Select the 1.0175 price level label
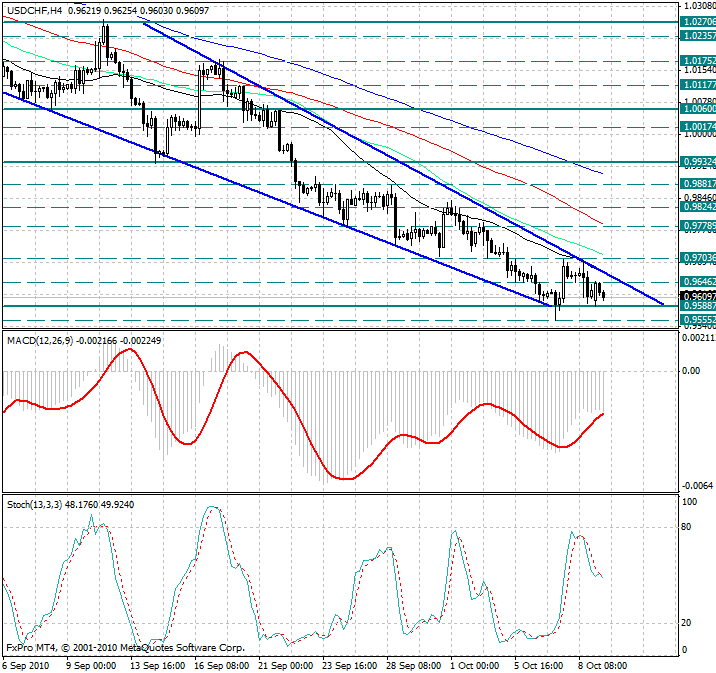 [698, 61]
